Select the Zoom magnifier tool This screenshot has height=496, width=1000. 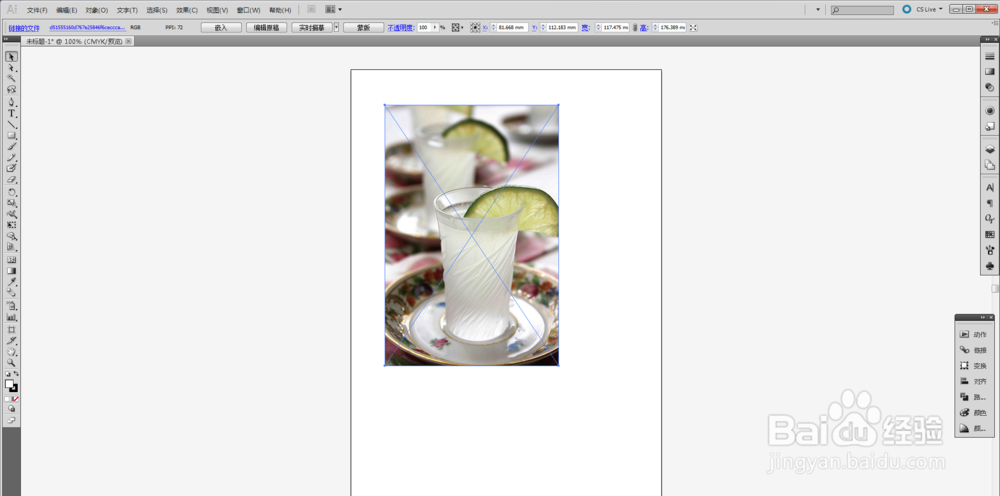tap(11, 362)
